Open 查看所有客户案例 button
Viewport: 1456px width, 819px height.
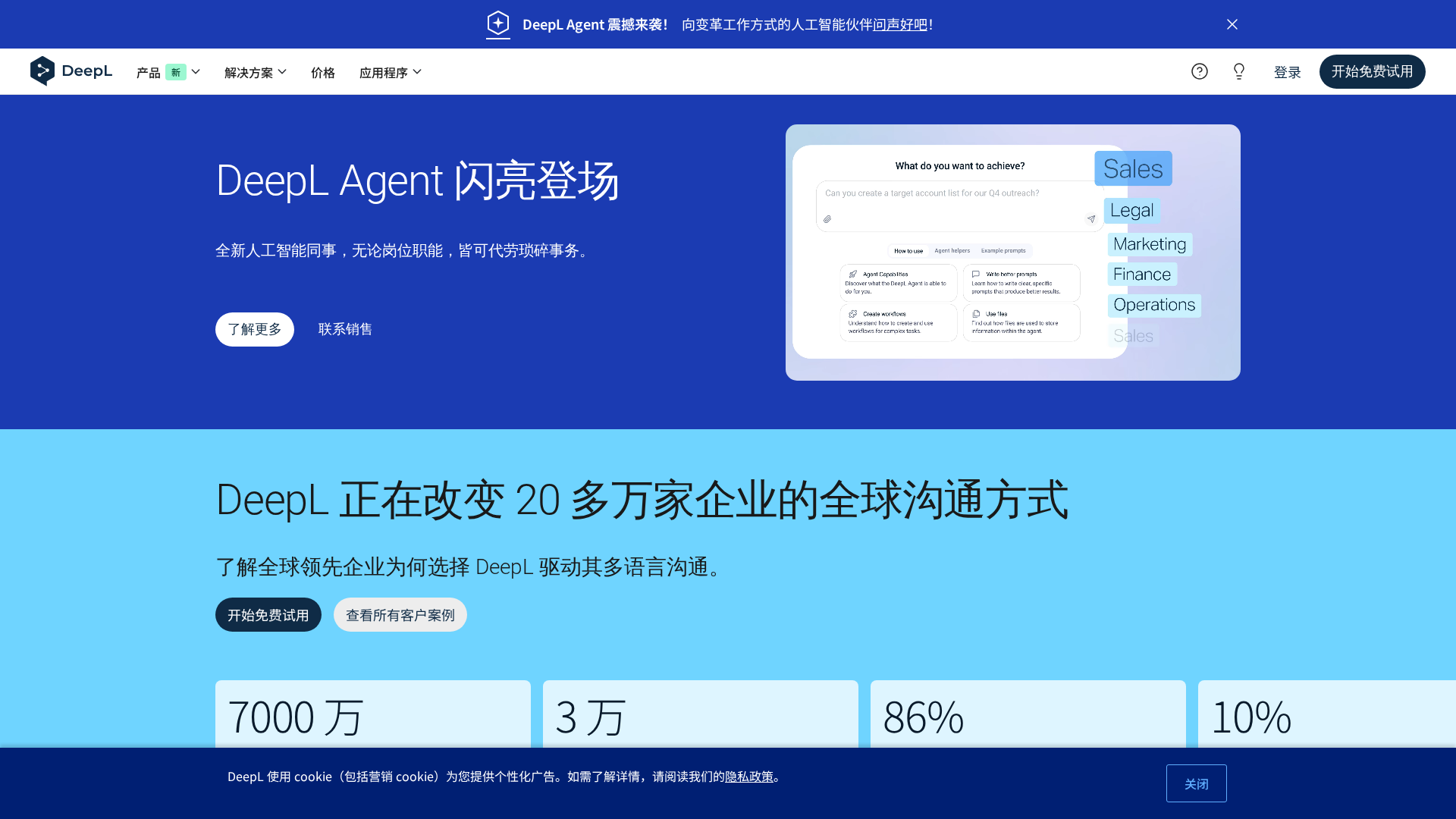tap(400, 615)
